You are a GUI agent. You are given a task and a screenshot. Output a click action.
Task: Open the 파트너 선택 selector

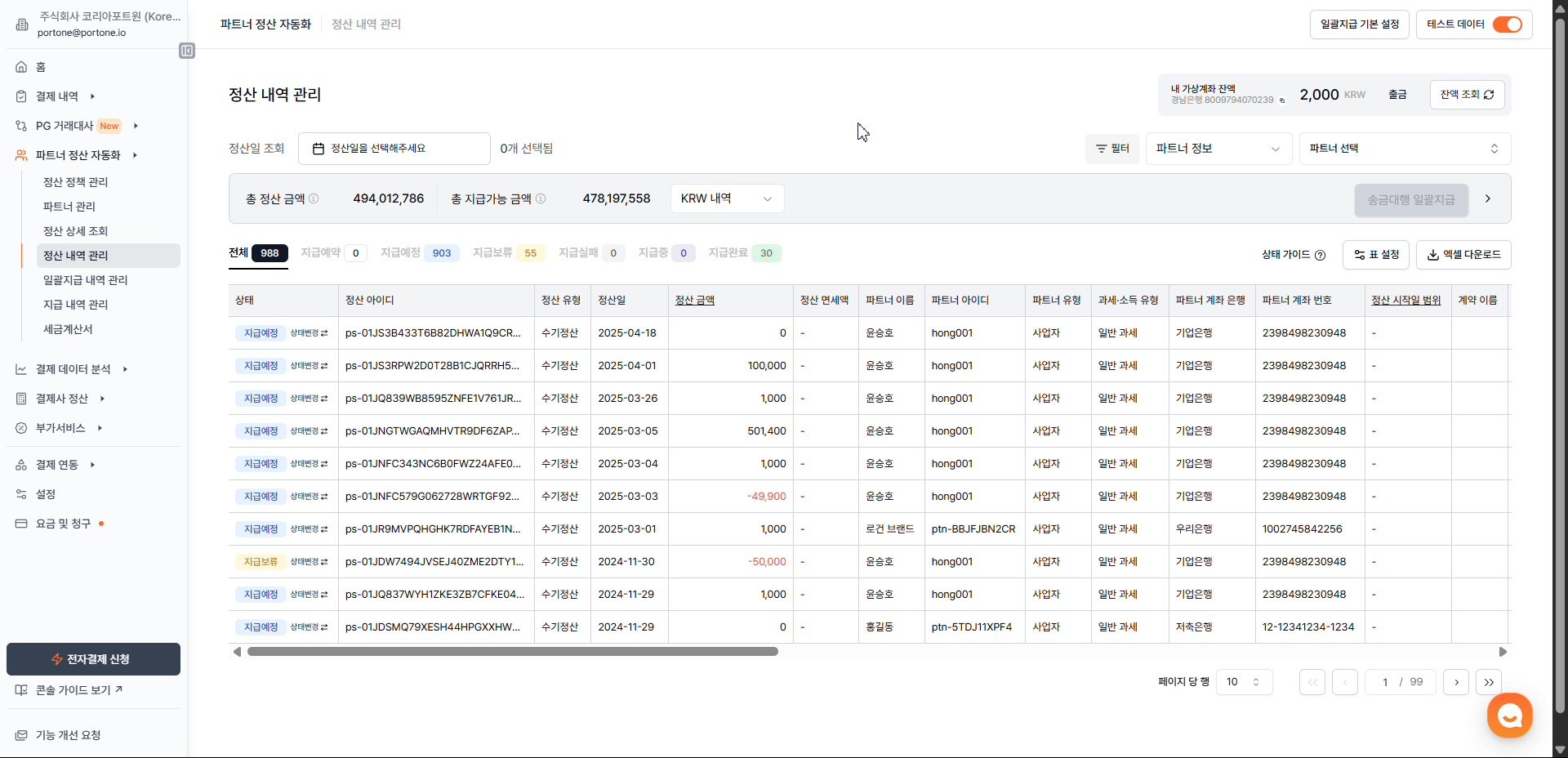click(x=1405, y=149)
